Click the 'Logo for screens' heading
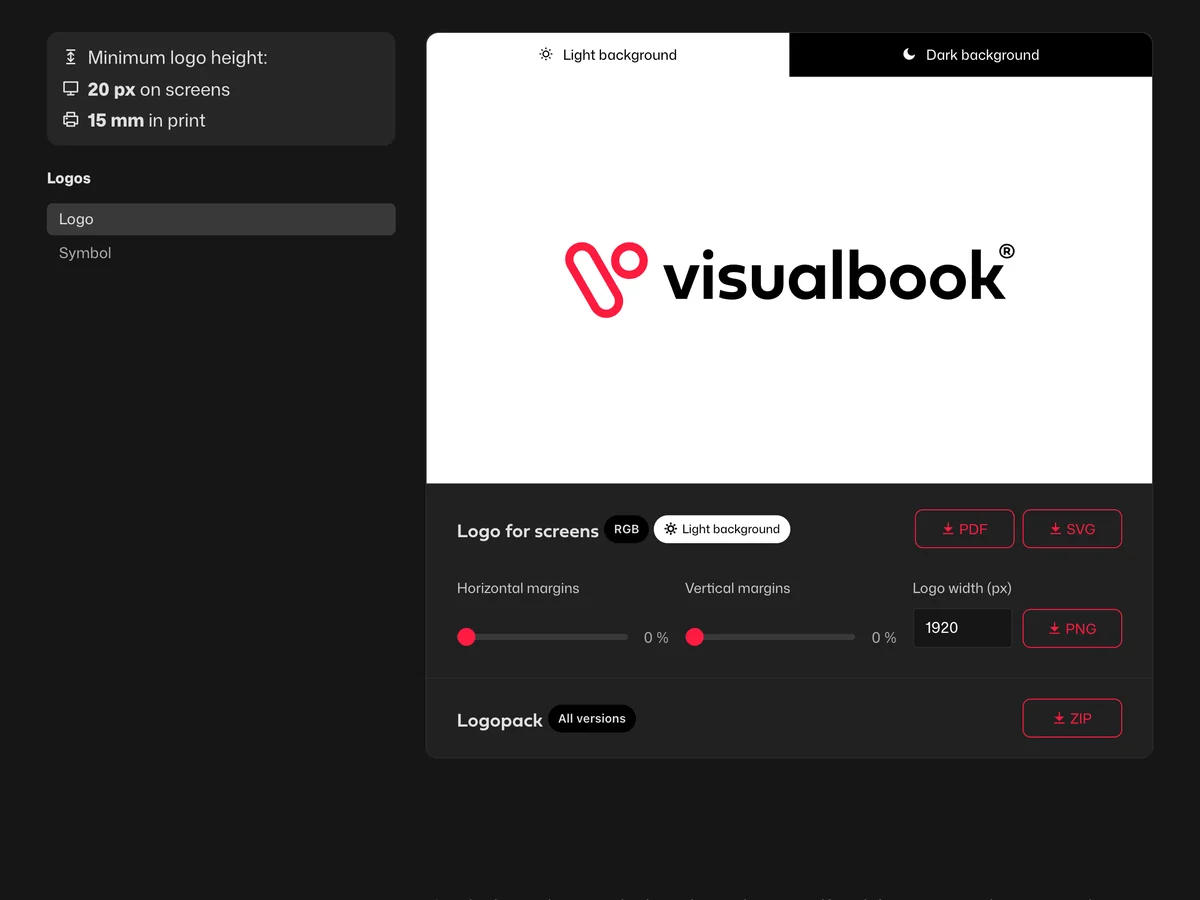1200x900 pixels. click(x=528, y=531)
